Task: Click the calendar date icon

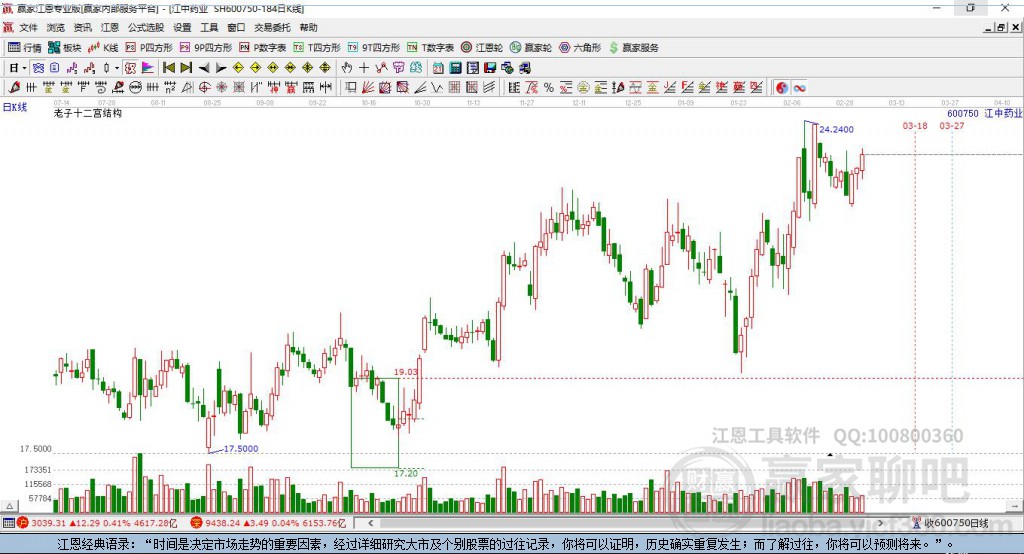Action: tap(438, 68)
